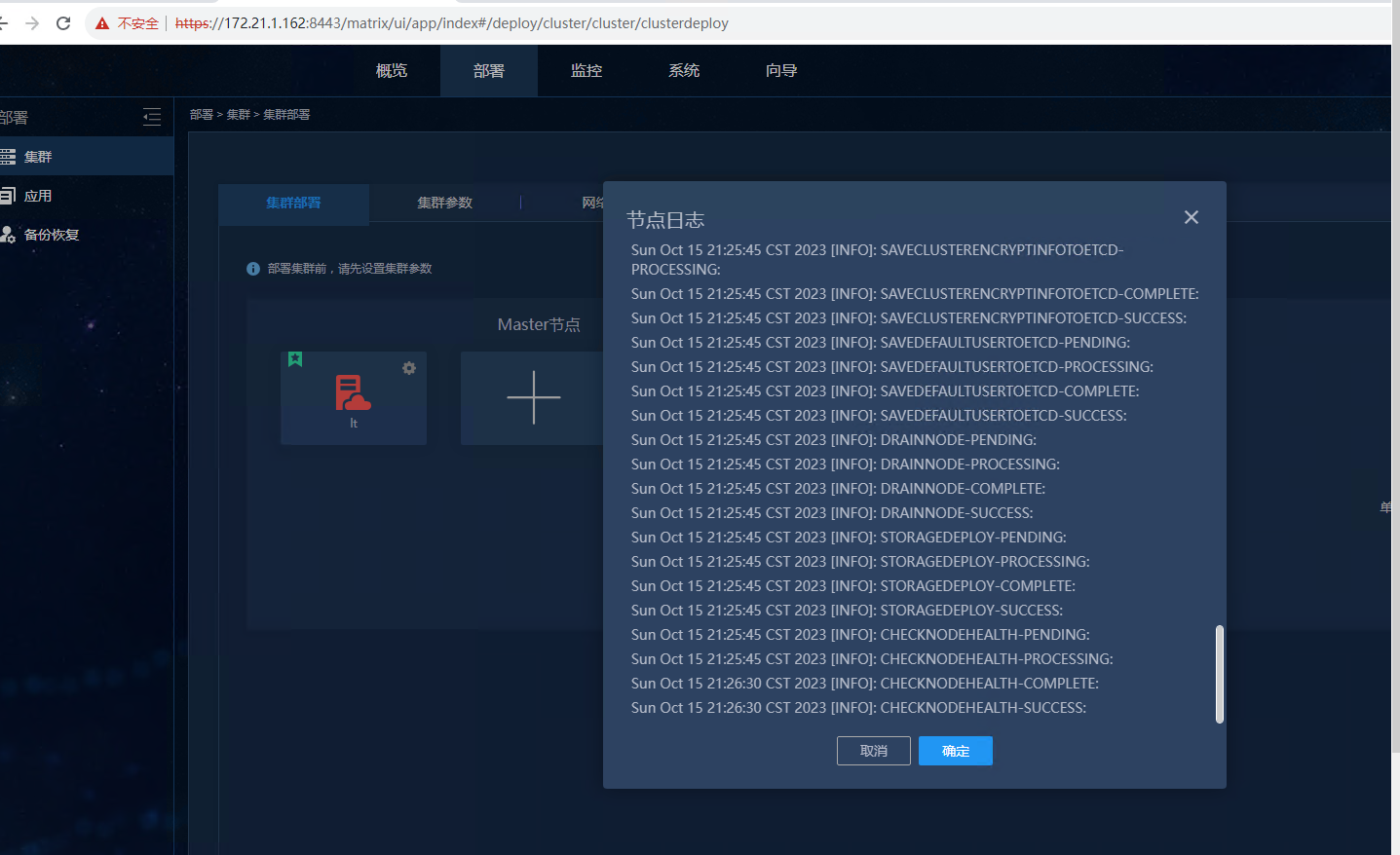Switch to the 集群部署 tab

[x=293, y=203]
